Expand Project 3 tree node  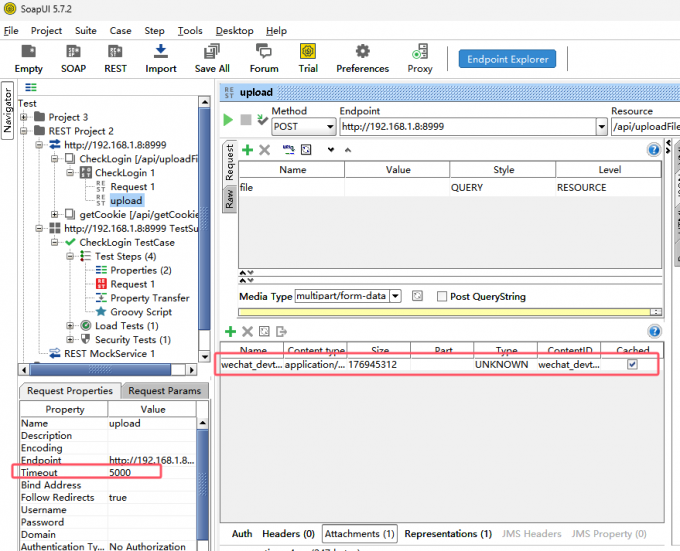[24, 117]
